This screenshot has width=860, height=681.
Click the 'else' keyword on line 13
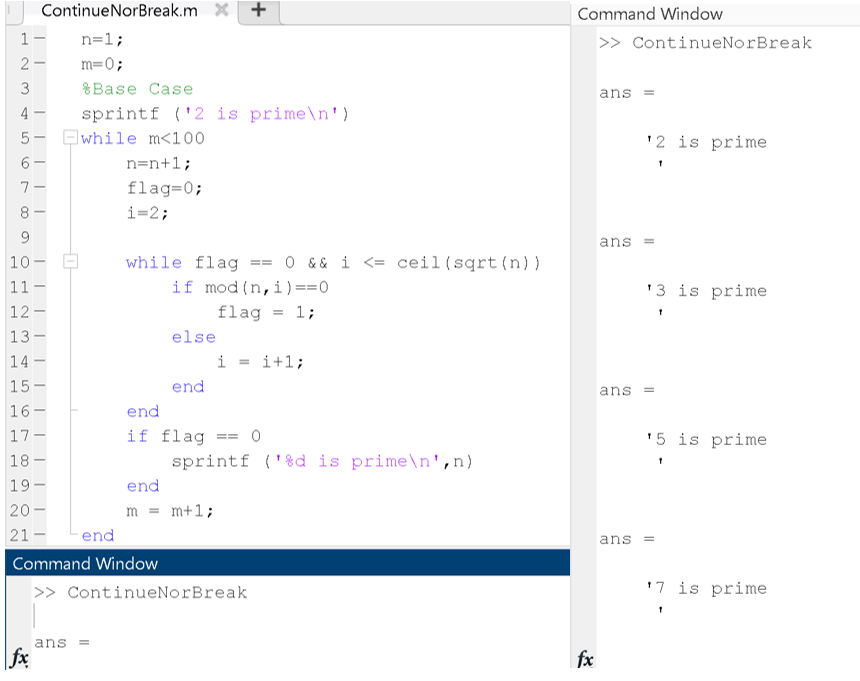coord(194,337)
